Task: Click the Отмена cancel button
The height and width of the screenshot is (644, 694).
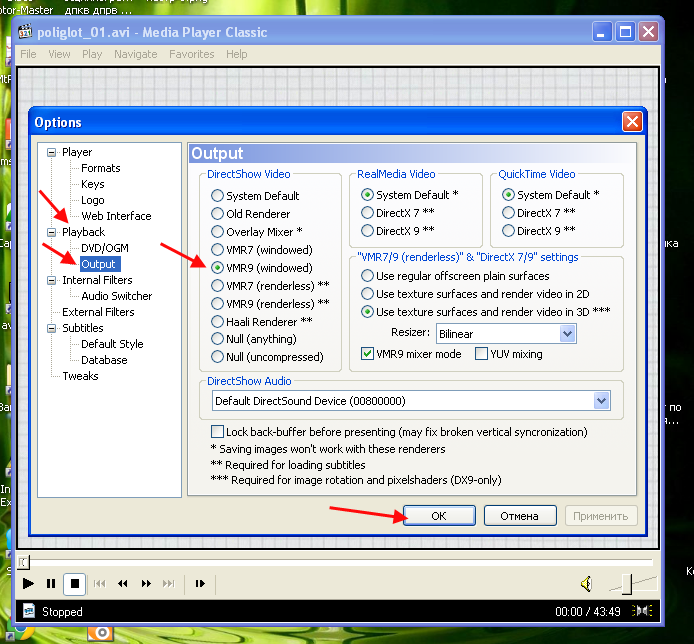Action: 520,516
